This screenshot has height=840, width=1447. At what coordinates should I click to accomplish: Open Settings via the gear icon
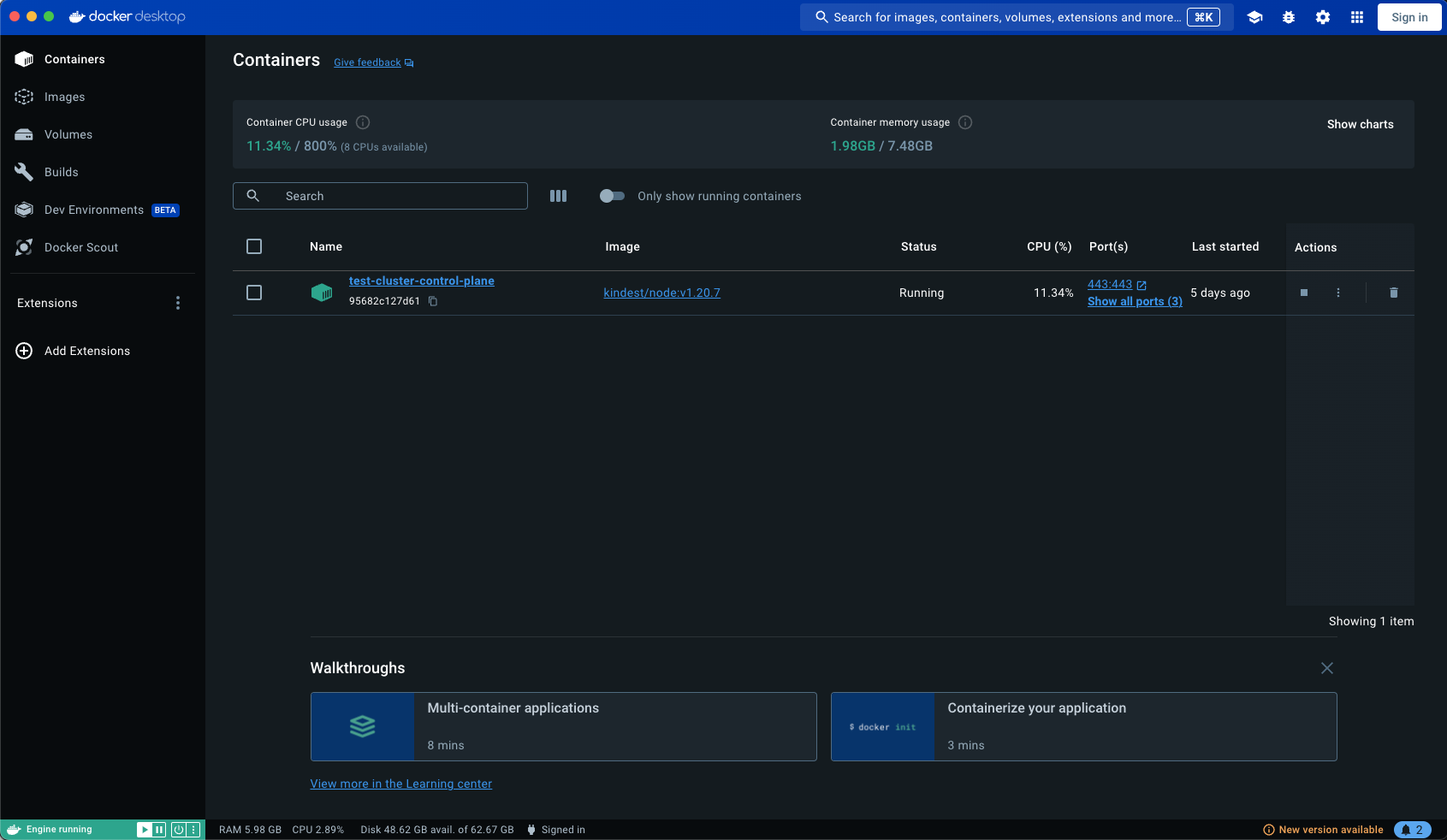tap(1323, 17)
